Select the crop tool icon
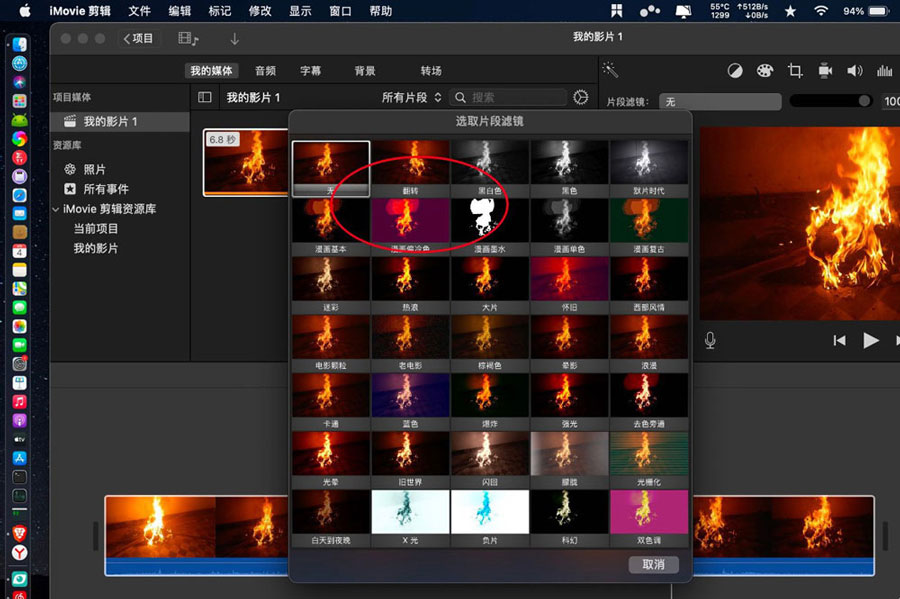The width and height of the screenshot is (900, 599). (x=795, y=71)
